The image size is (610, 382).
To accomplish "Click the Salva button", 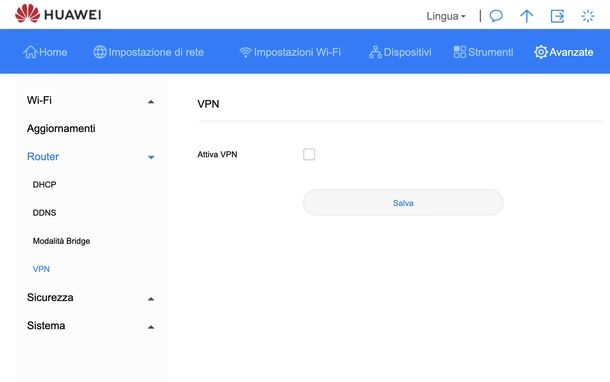I will point(403,203).
